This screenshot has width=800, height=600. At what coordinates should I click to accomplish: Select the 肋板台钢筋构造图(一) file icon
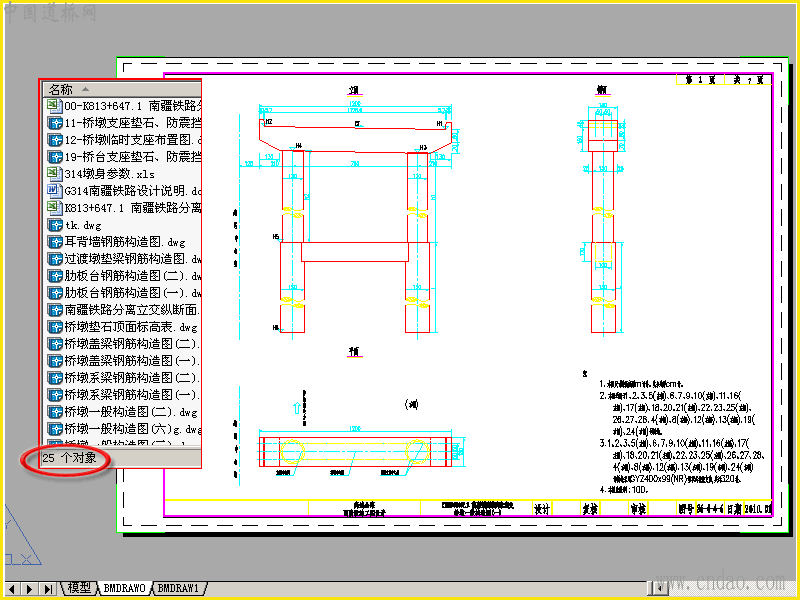point(55,293)
